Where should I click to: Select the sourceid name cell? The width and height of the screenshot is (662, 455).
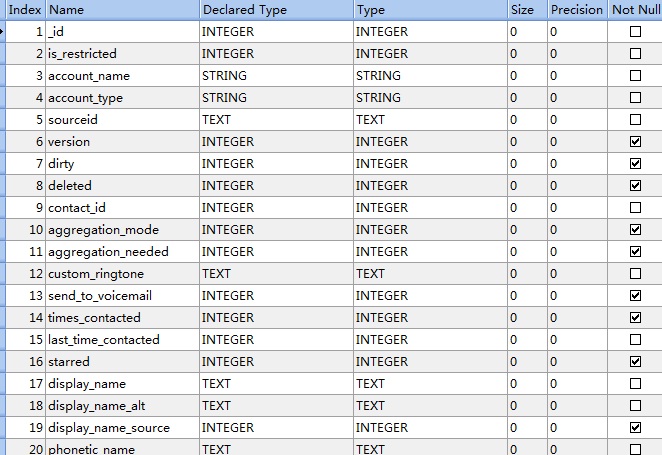point(122,119)
